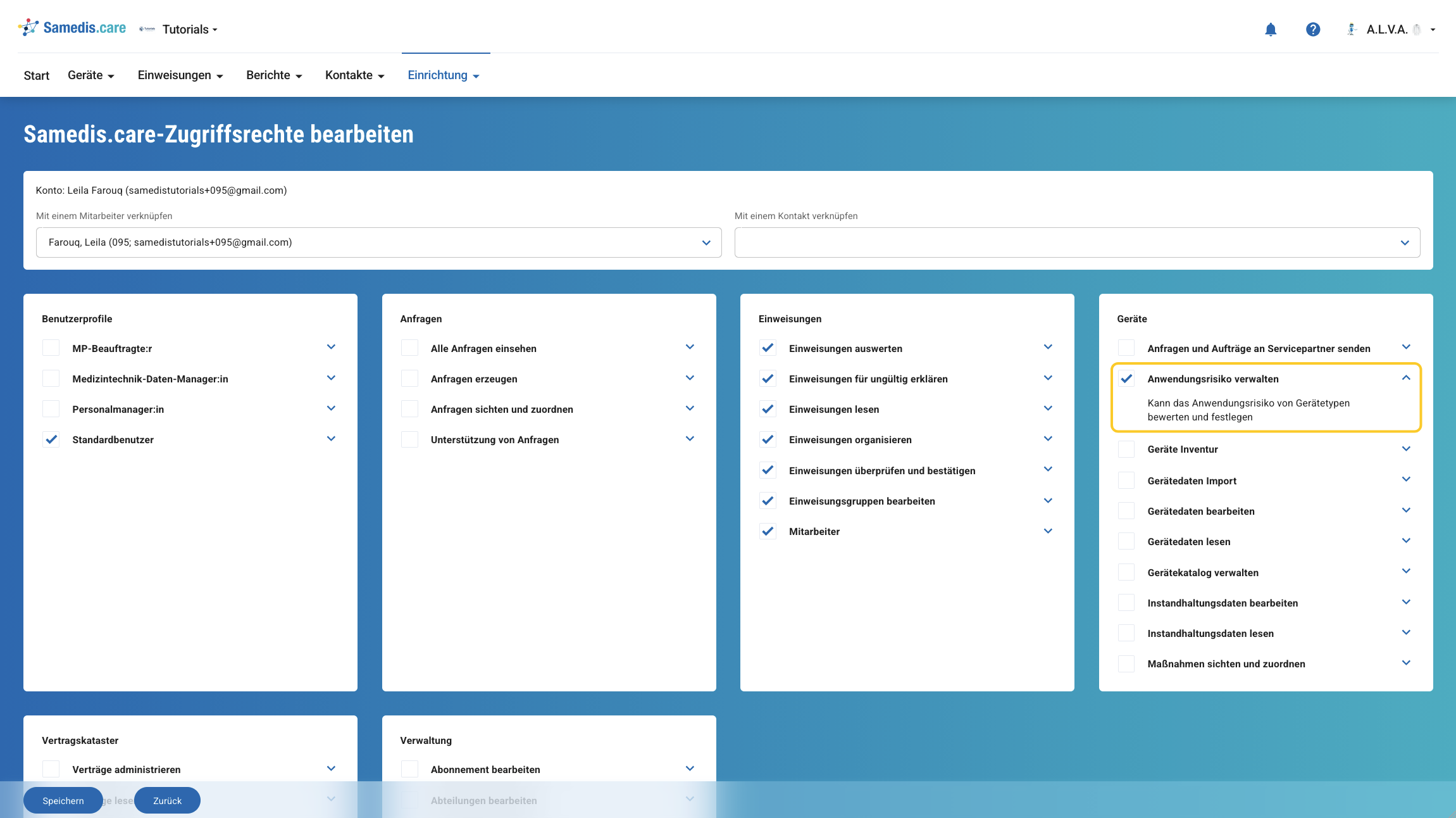Open the Berichte menu
Screen dimensions: 1456x818
pyautogui.click(x=274, y=75)
